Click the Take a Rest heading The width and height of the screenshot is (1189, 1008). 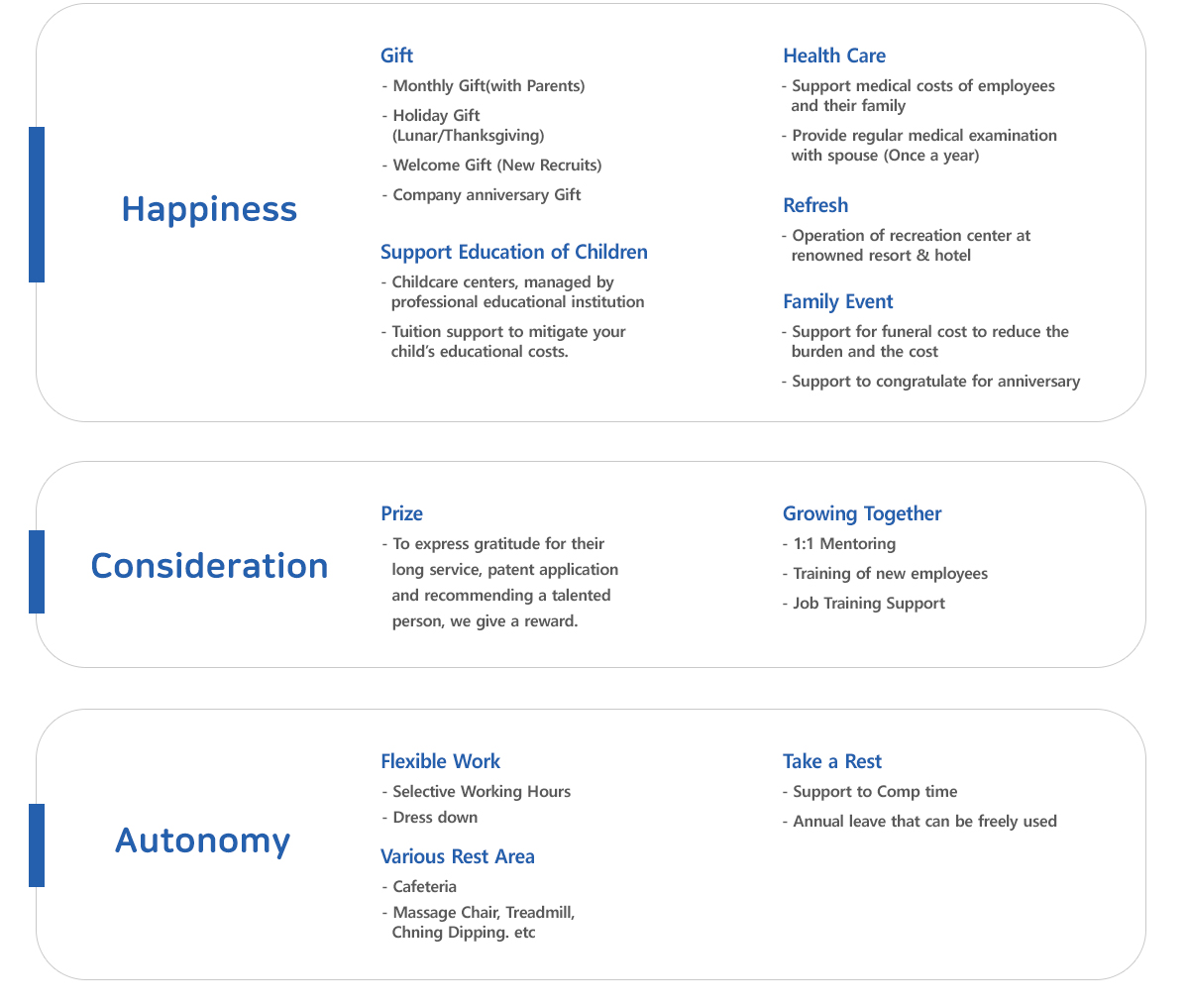tap(832, 761)
